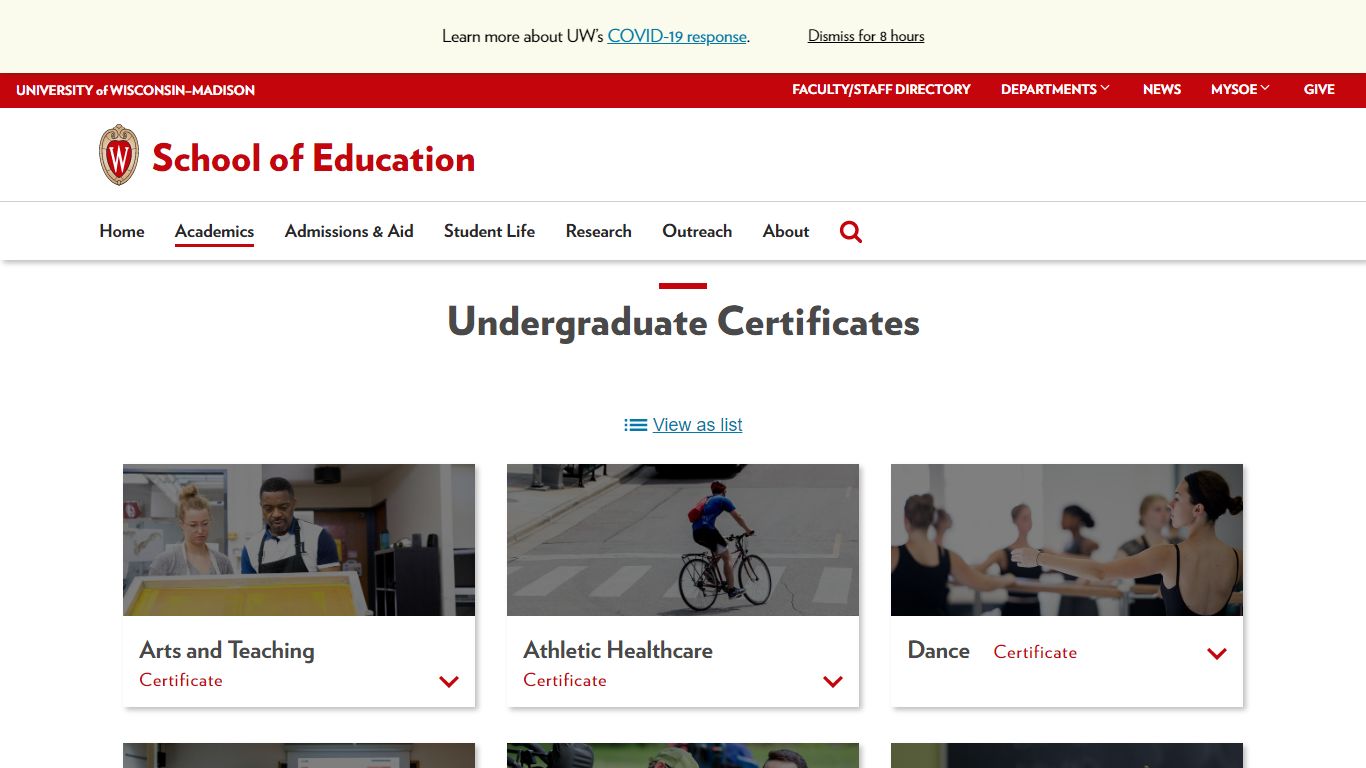Open the MySOE dropdown menu
1366x768 pixels.
pos(1240,89)
